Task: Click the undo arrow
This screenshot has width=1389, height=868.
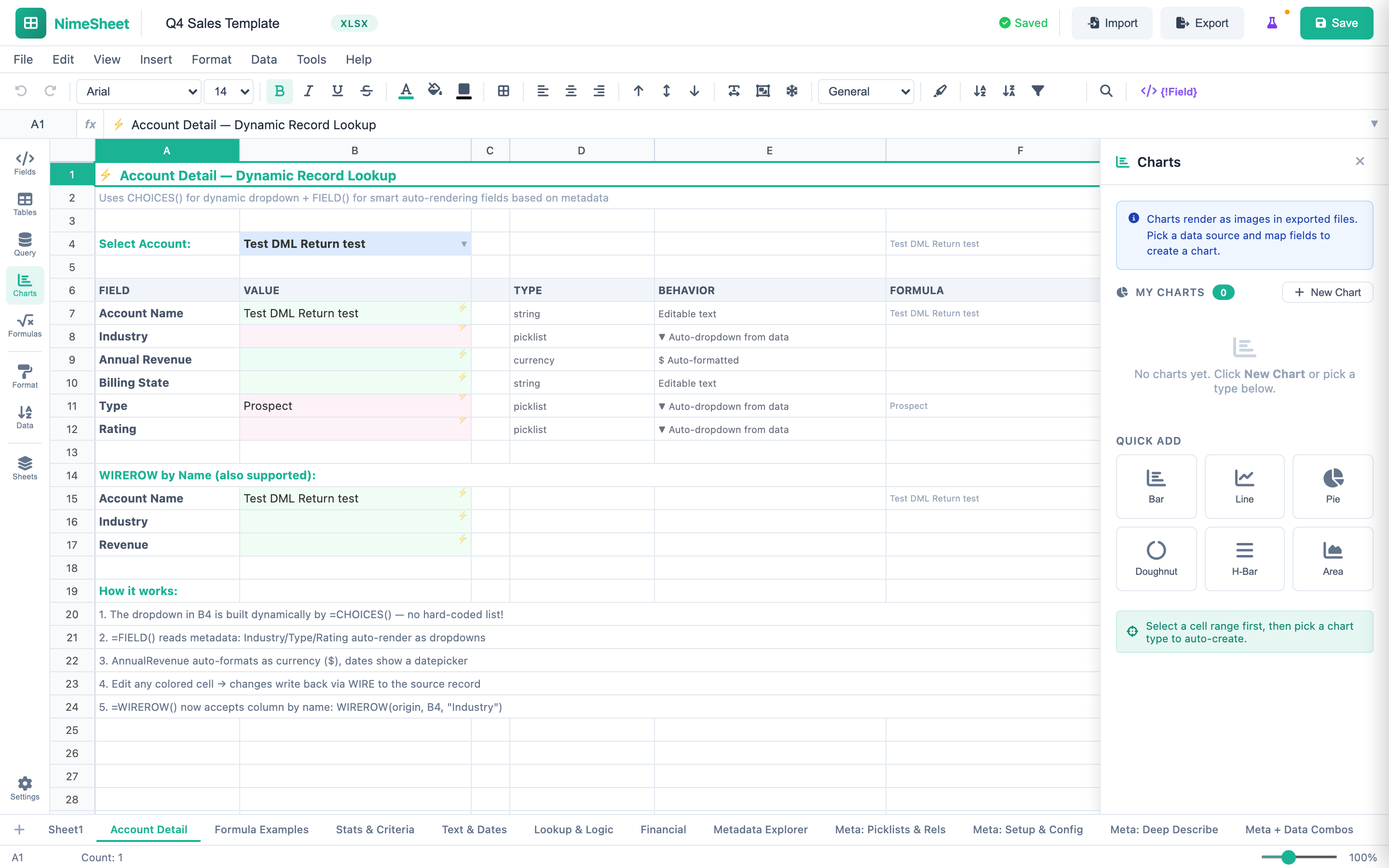Action: [x=21, y=91]
